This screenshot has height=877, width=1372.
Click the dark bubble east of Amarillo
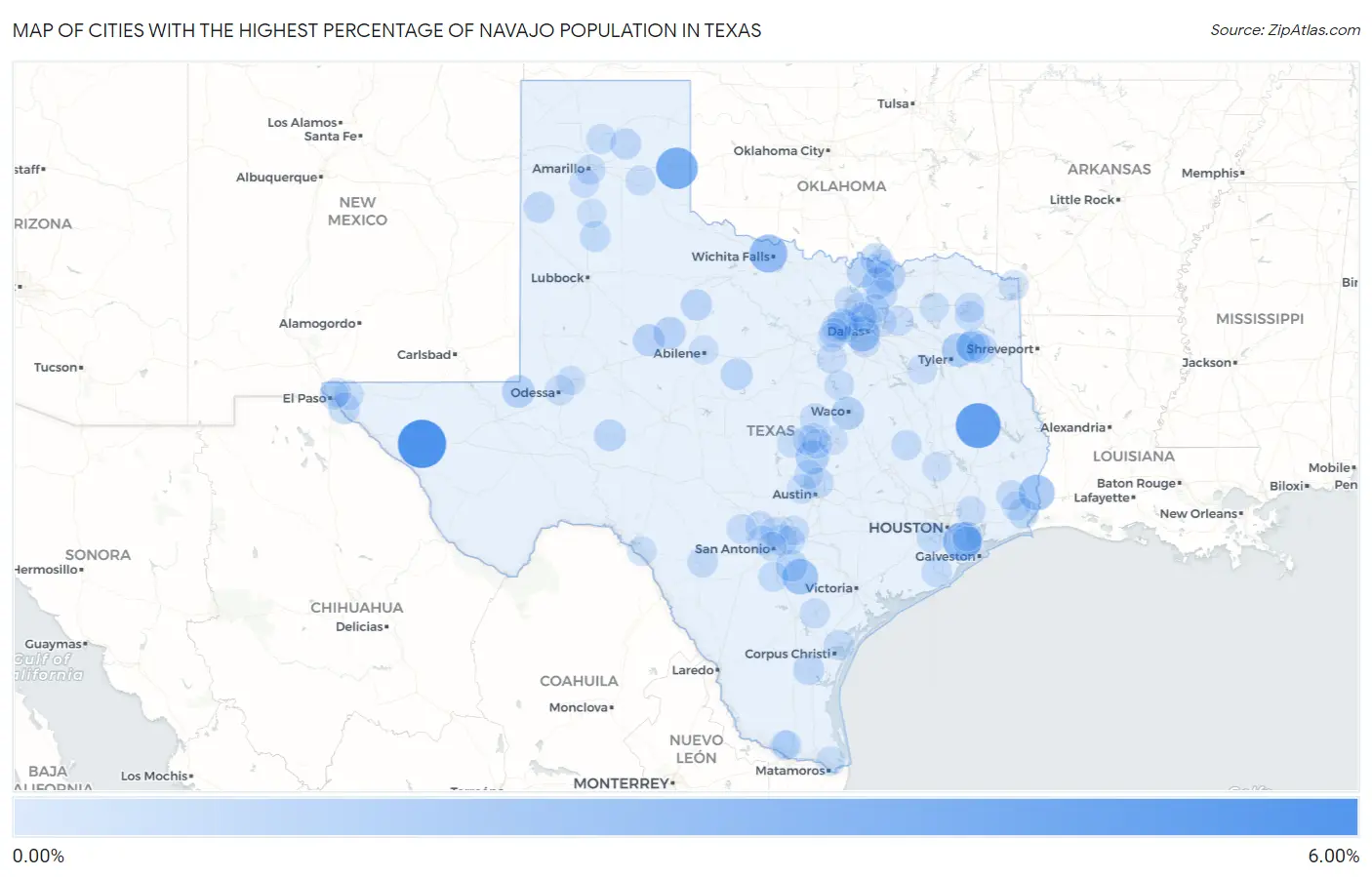pyautogui.click(x=676, y=168)
